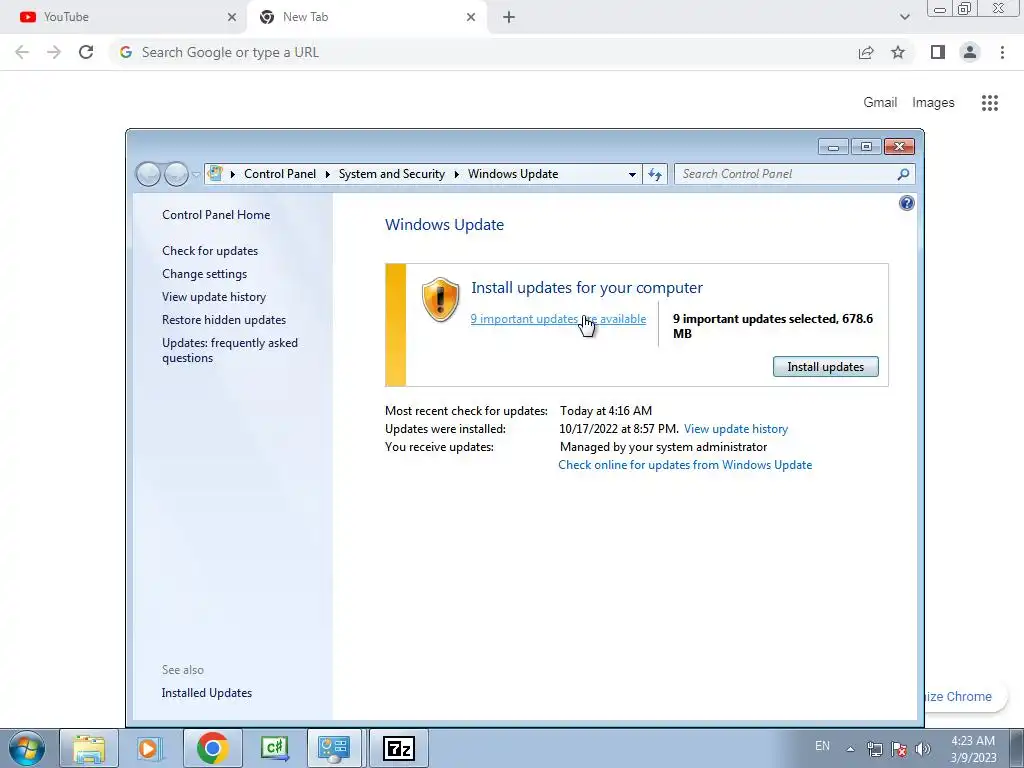
Task: Click Check for updates in sidebar
Action: tap(210, 251)
